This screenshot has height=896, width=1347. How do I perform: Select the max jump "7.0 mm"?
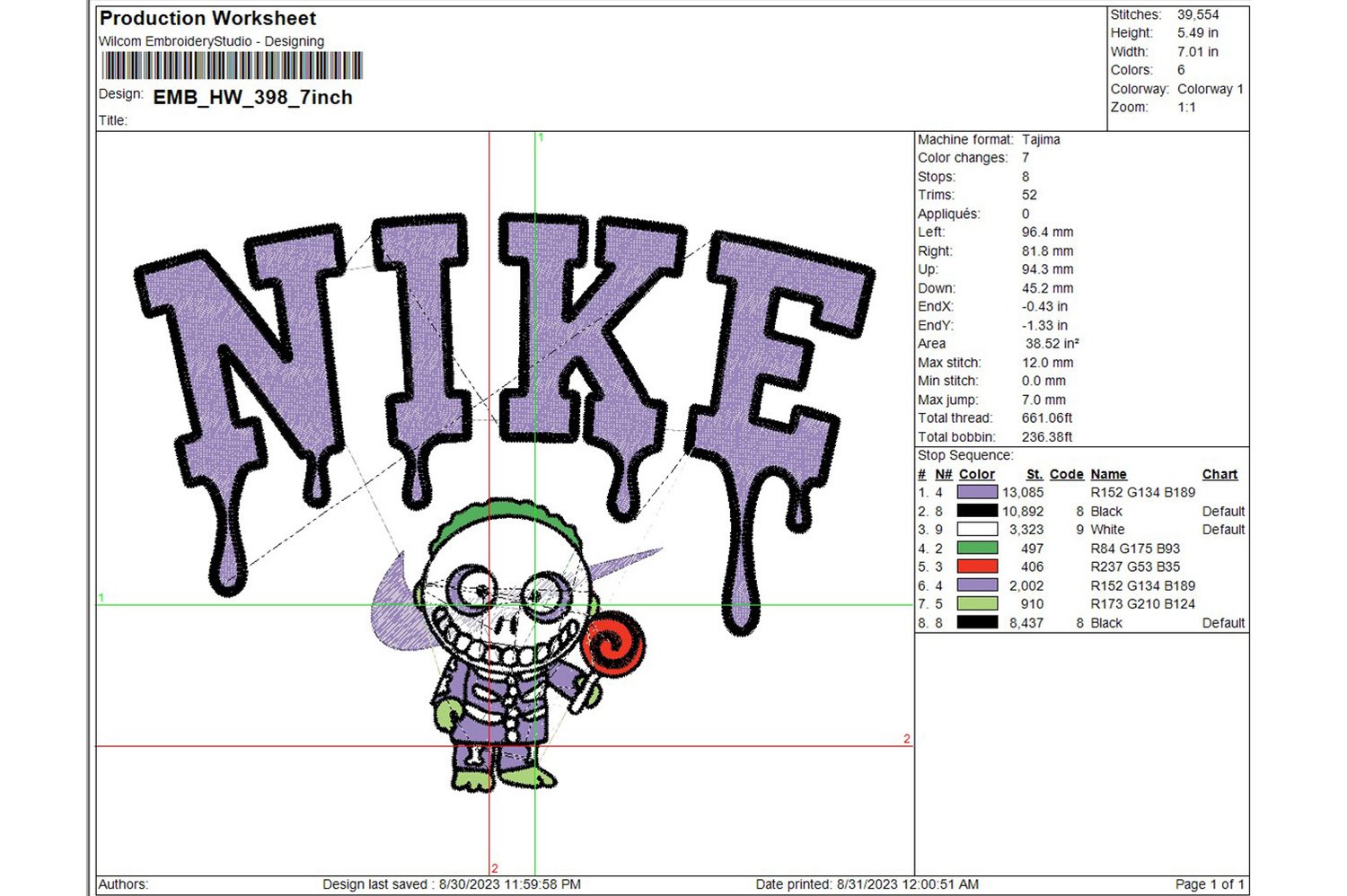[1043, 400]
